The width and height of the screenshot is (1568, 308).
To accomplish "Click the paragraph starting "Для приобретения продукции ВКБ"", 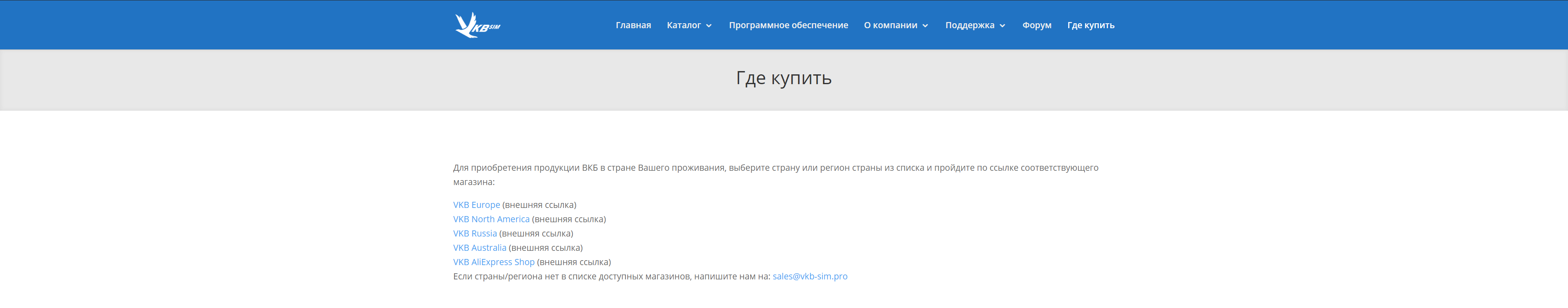I will point(775,175).
